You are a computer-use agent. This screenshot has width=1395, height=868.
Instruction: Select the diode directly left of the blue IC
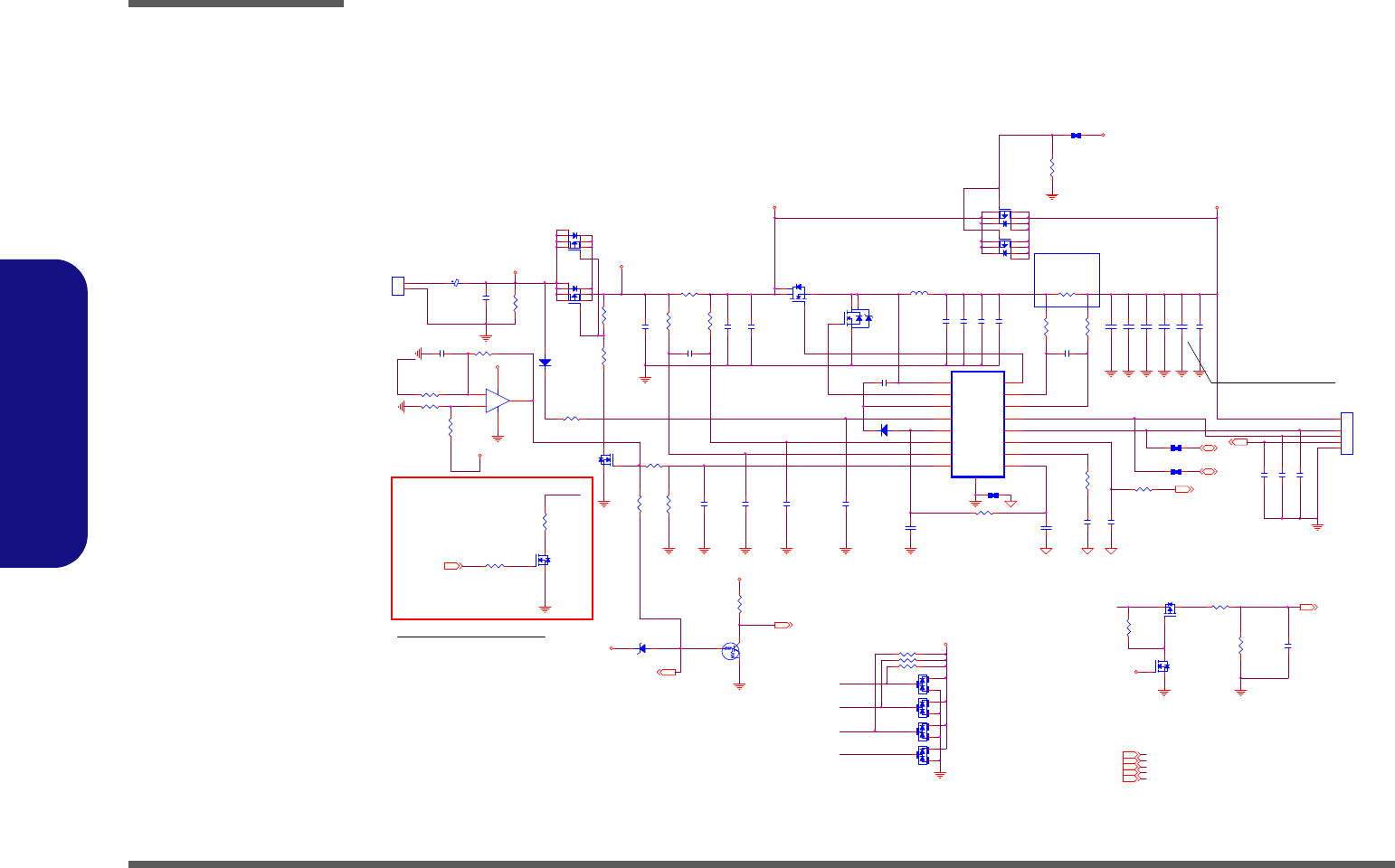click(884, 430)
